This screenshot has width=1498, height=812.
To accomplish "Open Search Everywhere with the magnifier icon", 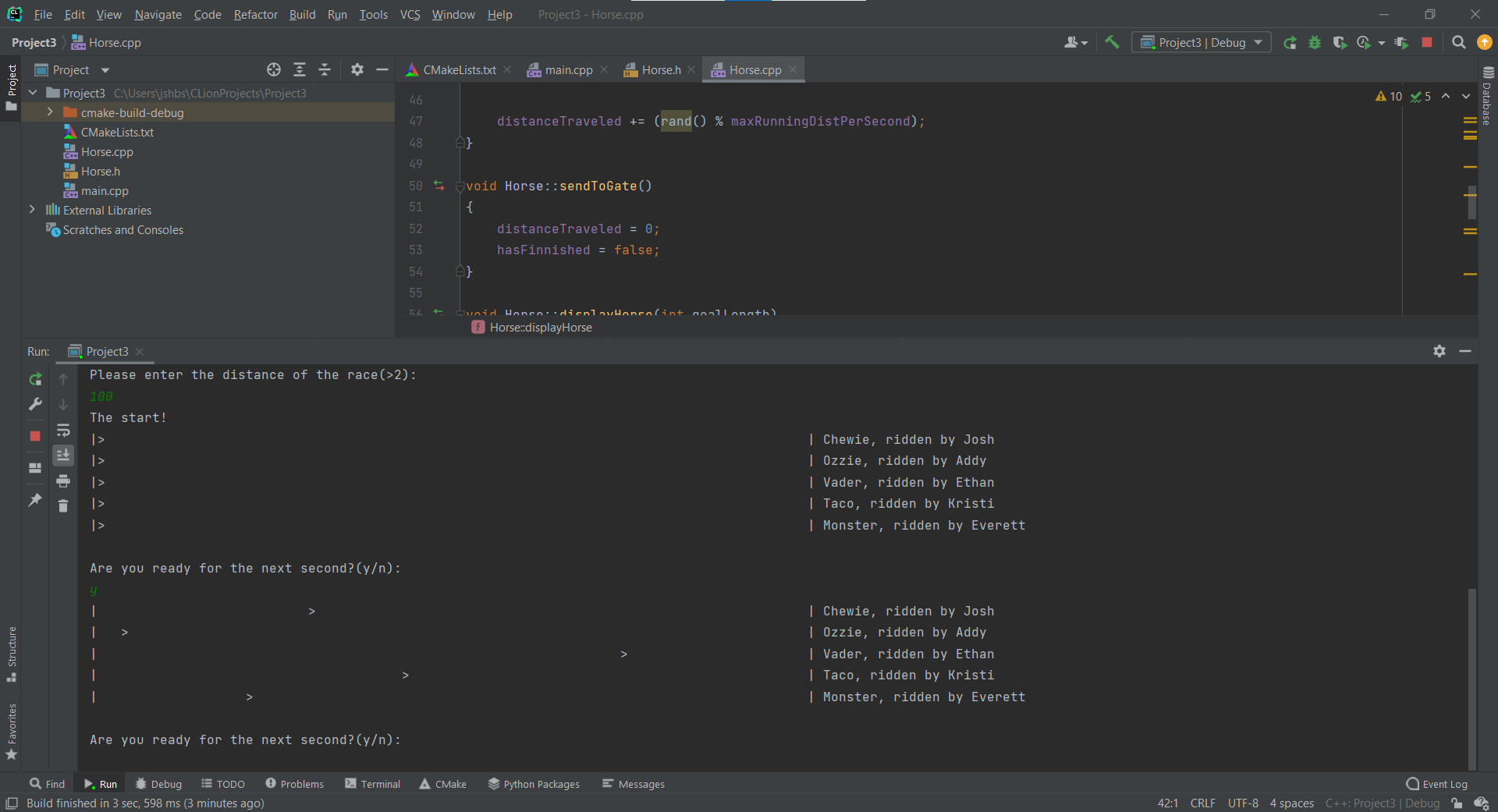I will [x=1458, y=43].
